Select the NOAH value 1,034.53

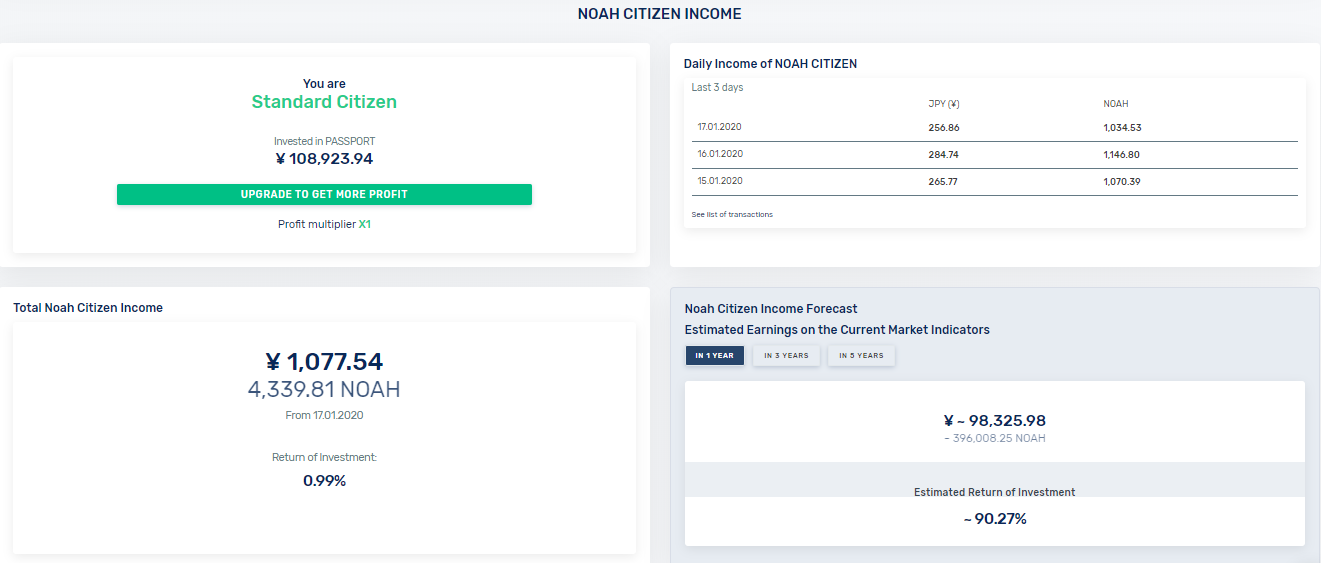pos(1122,128)
